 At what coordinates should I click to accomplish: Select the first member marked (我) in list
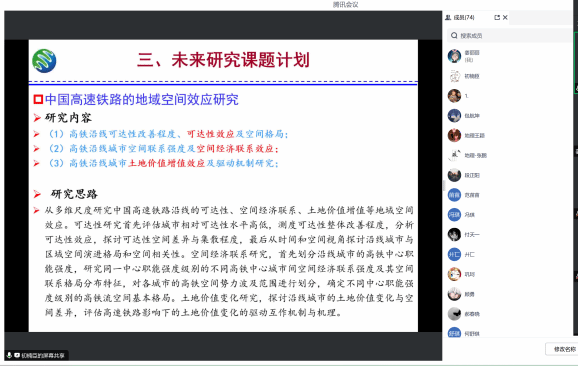click(510, 56)
